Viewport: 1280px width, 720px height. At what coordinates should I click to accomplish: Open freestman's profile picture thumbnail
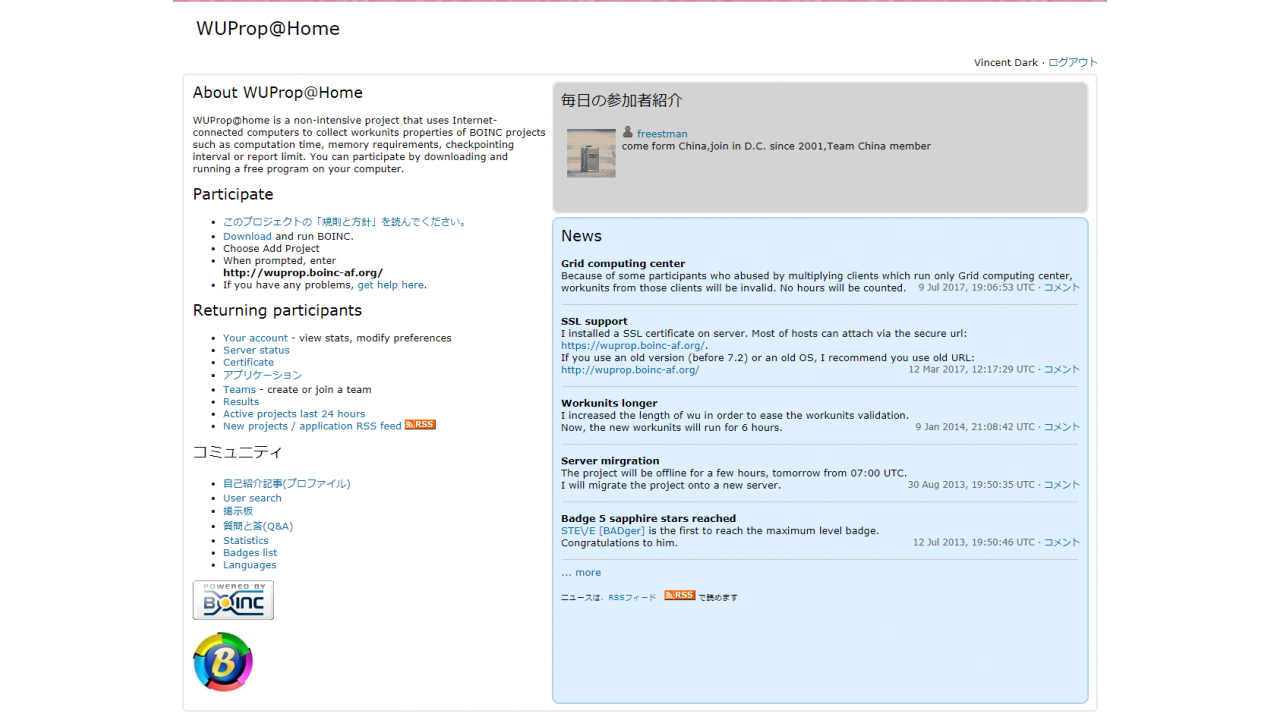pyautogui.click(x=591, y=153)
